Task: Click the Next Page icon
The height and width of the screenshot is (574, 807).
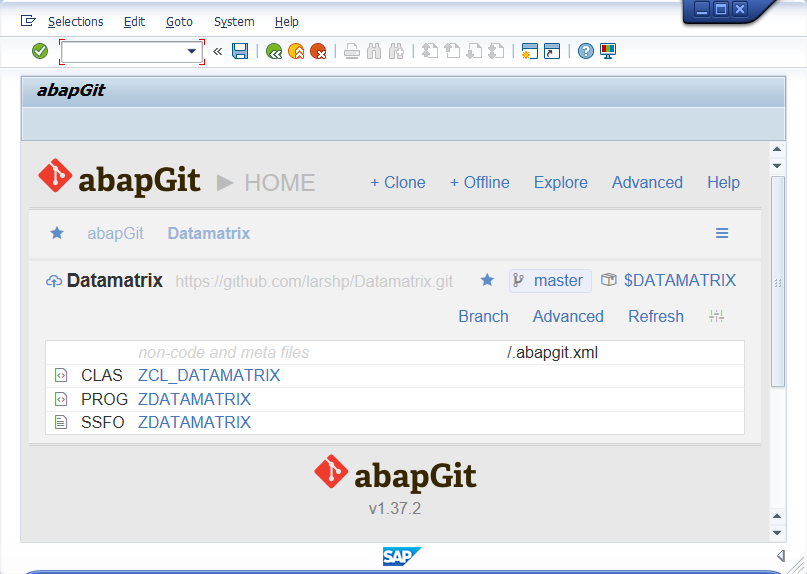Action: coord(474,51)
